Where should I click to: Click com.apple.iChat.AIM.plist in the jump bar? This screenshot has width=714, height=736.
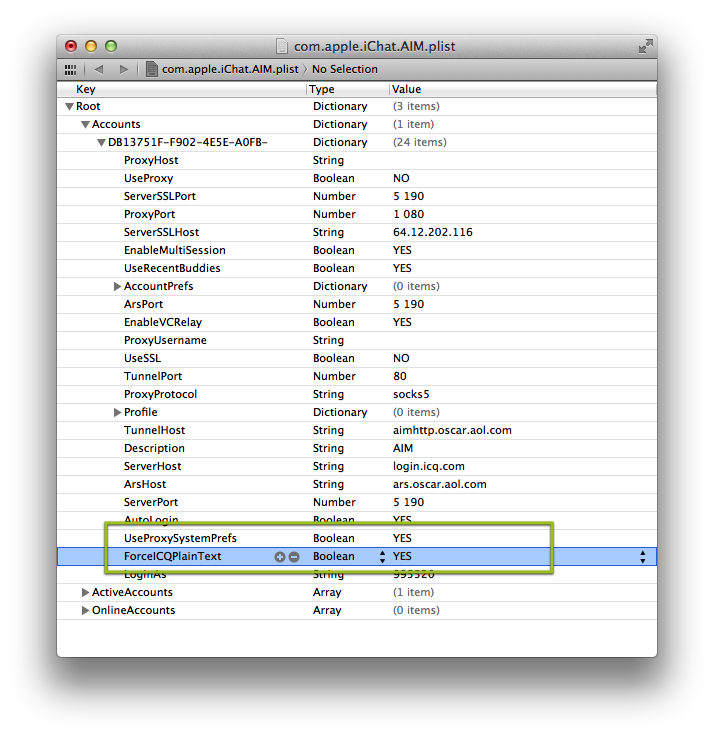230,69
